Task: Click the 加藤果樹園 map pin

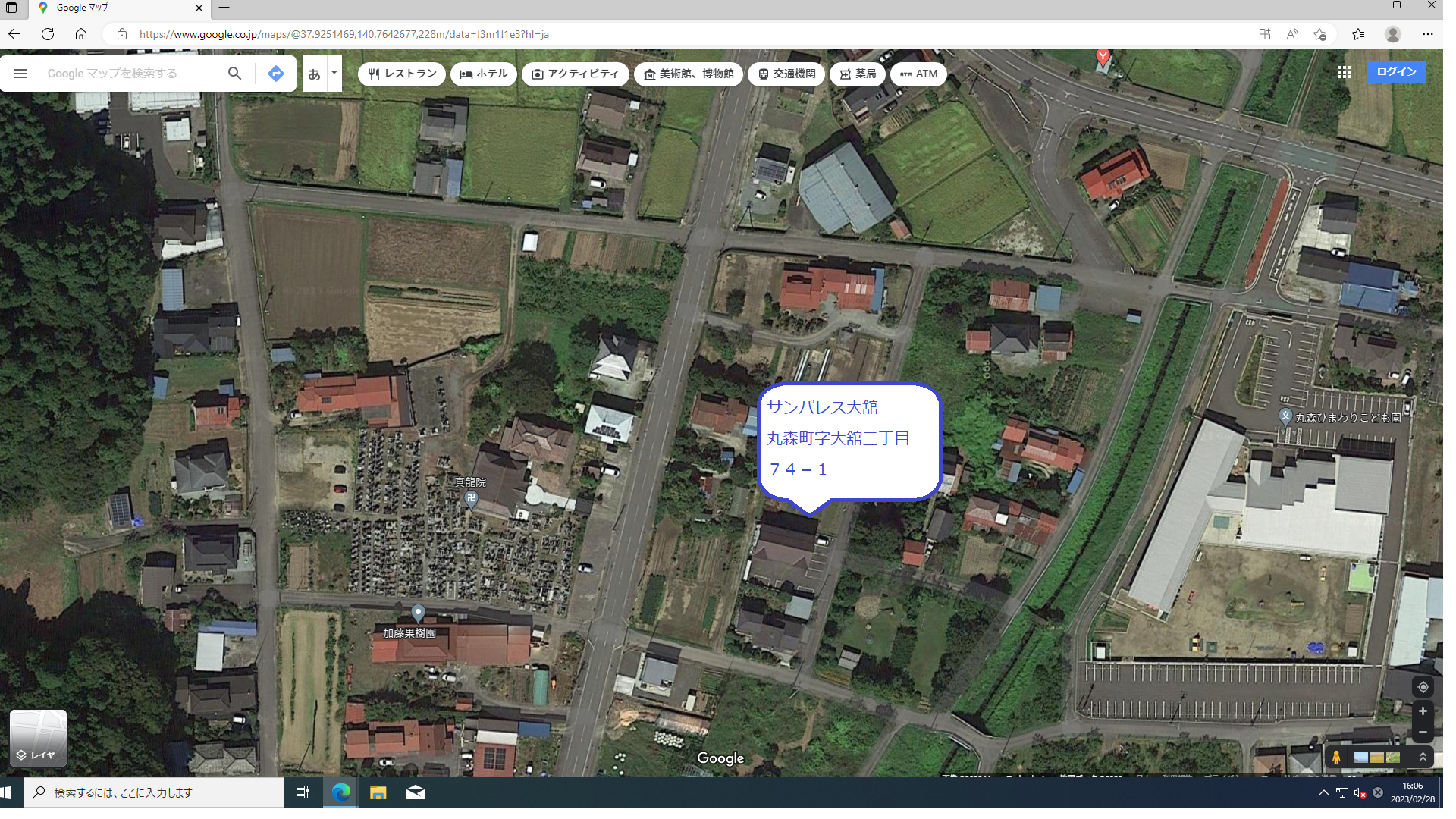Action: pyautogui.click(x=418, y=612)
